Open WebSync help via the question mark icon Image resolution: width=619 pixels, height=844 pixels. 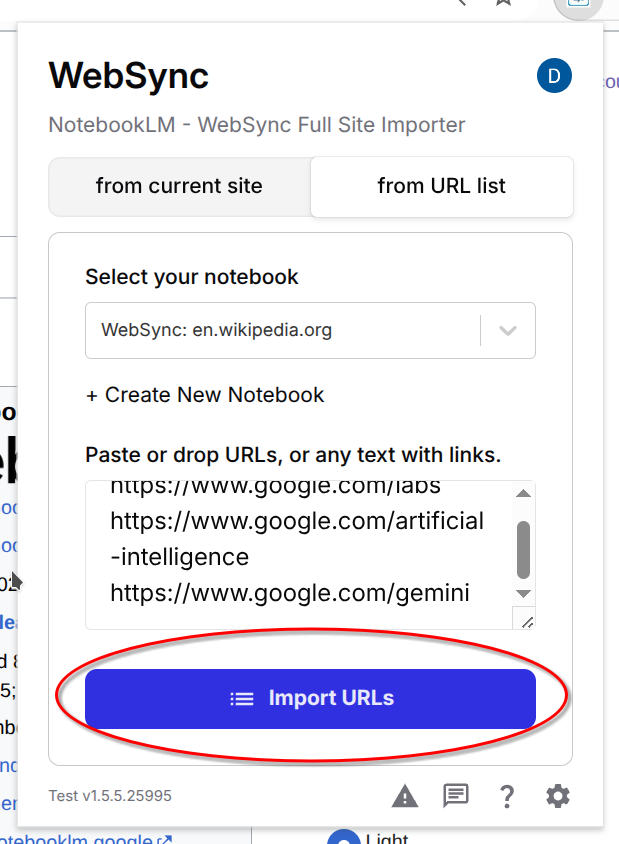pyautogui.click(x=507, y=796)
